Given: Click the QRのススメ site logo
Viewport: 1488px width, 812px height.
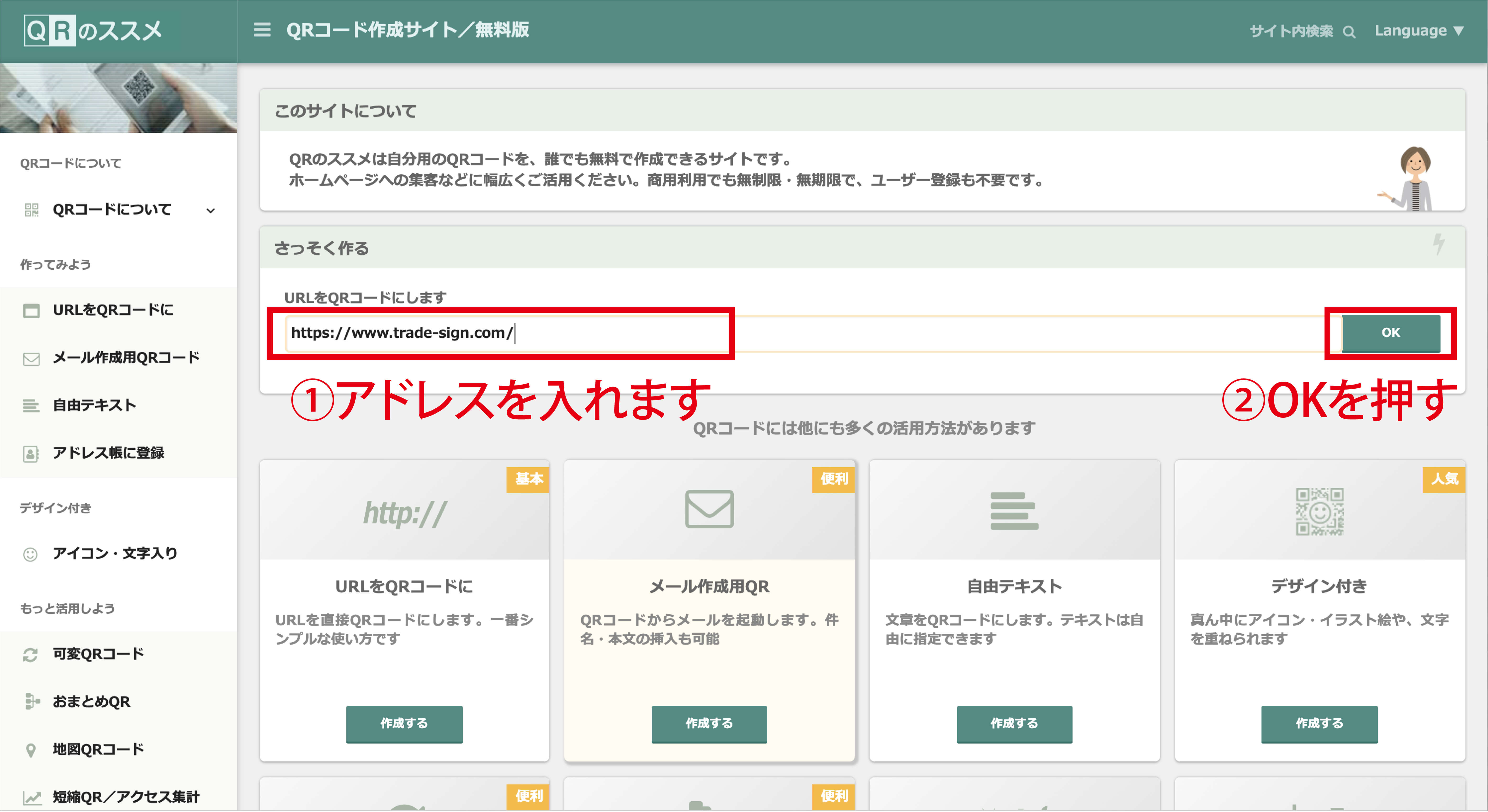Looking at the screenshot, I should pyautogui.click(x=94, y=30).
